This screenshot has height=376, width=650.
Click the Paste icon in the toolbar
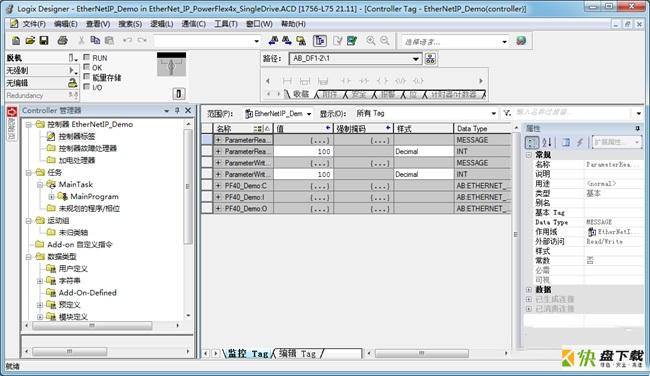coord(109,41)
